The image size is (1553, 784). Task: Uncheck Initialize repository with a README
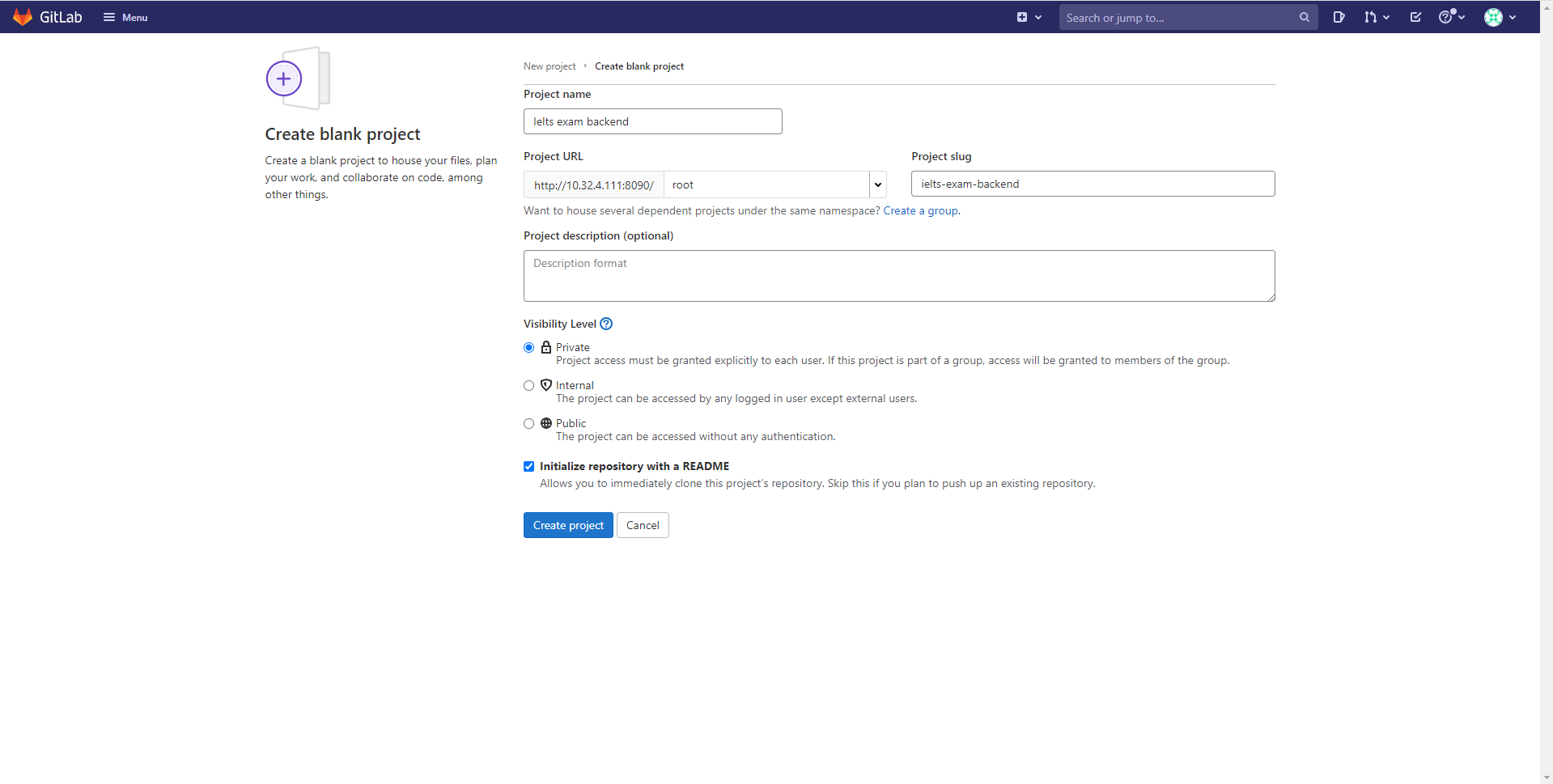pos(529,467)
